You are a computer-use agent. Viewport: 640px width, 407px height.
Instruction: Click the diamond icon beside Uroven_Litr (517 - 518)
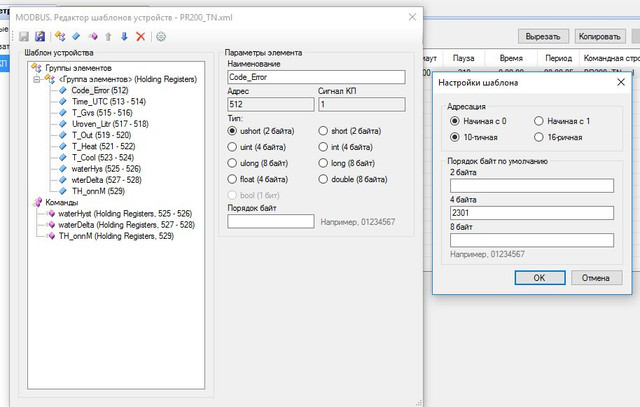[63, 124]
